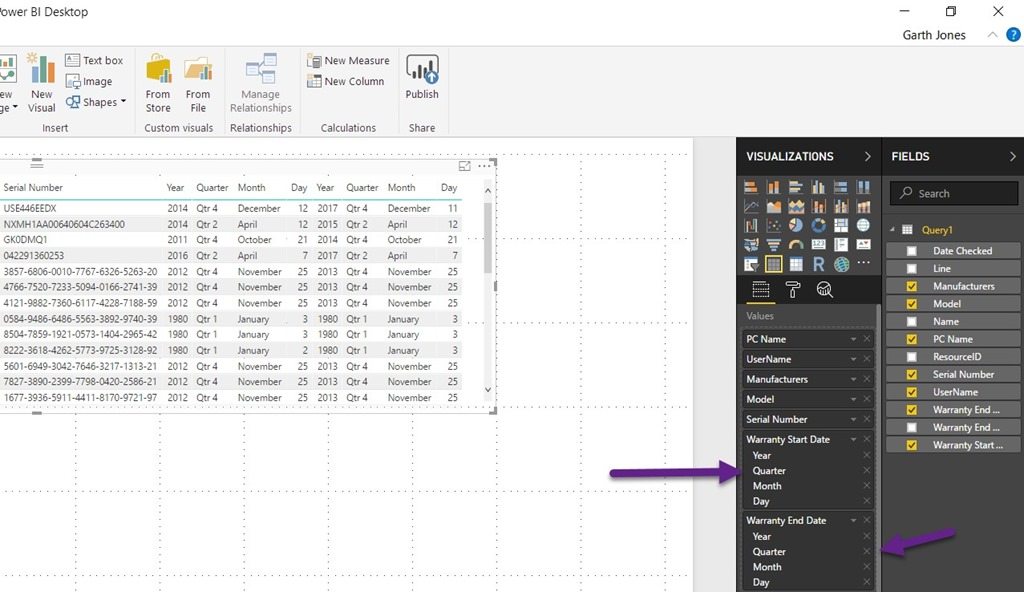Open Focus mode on the table visual

pyautogui.click(x=464, y=166)
